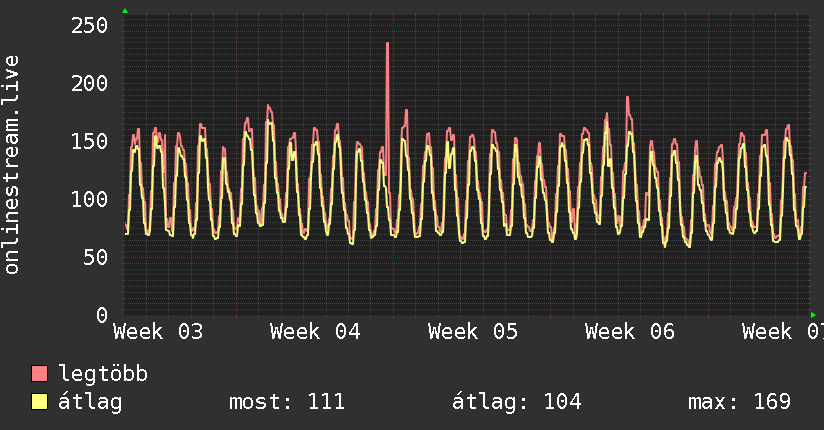The height and width of the screenshot is (430, 824).
Task: Click the onlinestream.live vertical axis title
Action: (x=12, y=165)
